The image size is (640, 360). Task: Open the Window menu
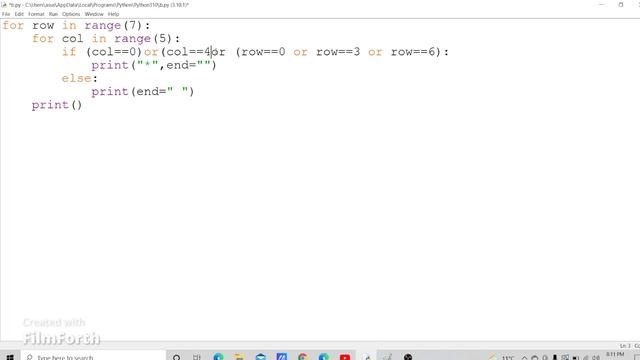click(94, 14)
